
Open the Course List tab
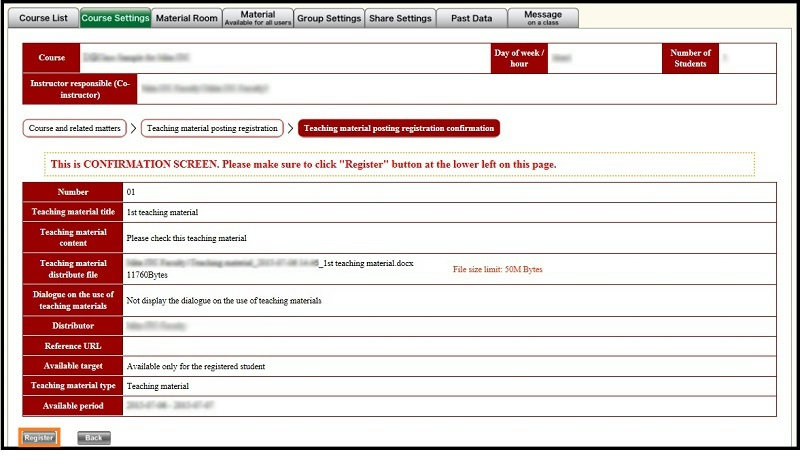point(42,18)
